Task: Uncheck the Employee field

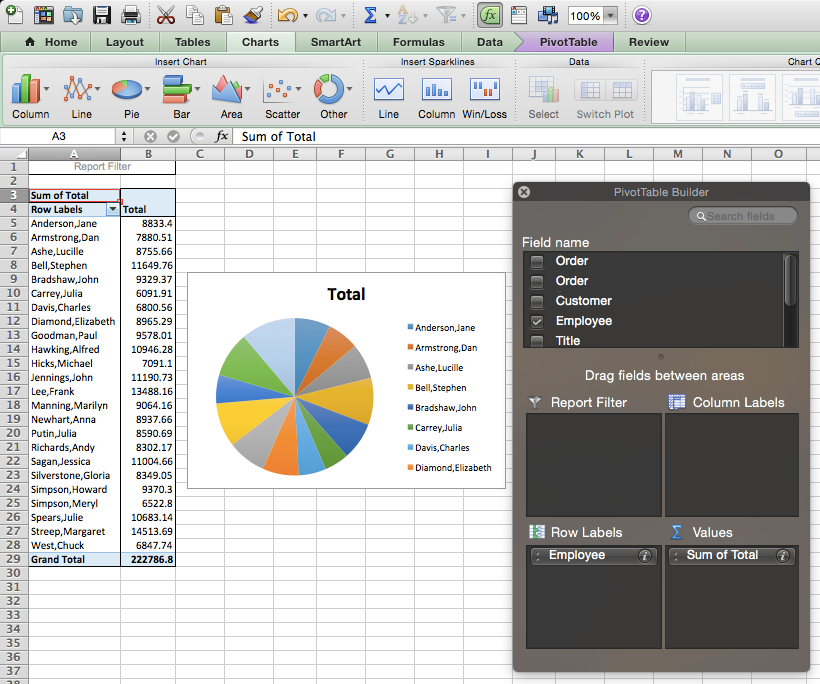Action: click(536, 321)
